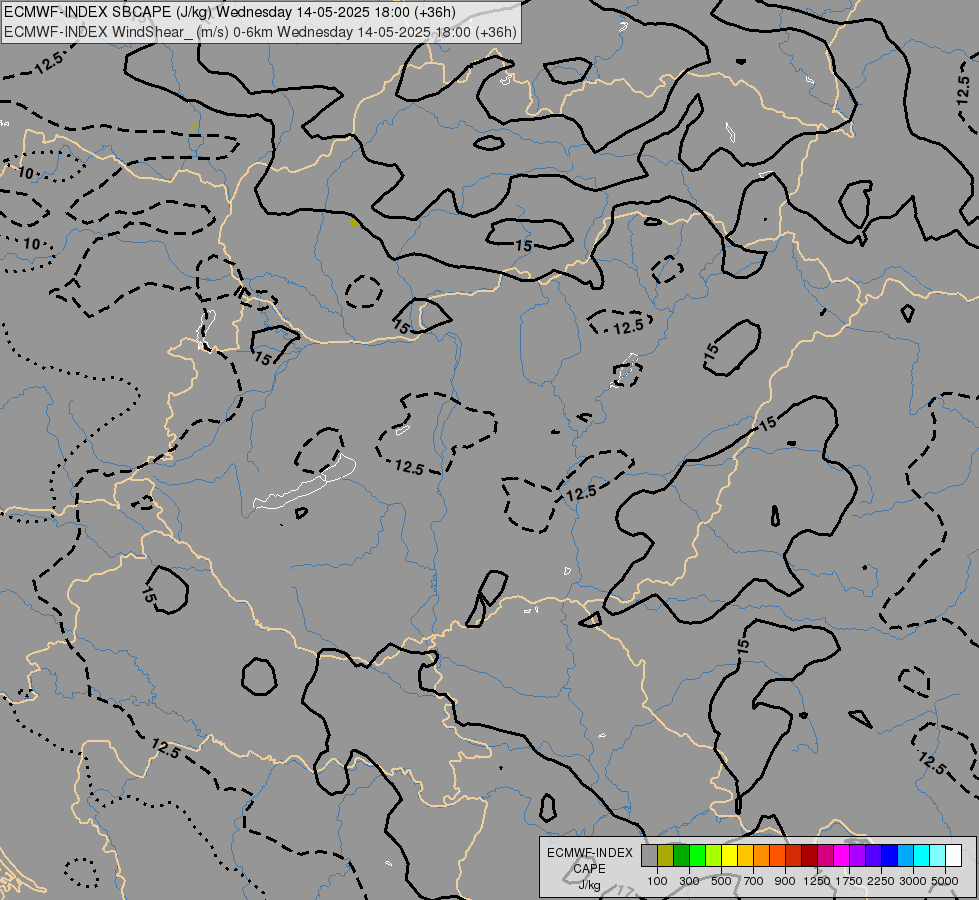Screen dimensions: 979x900
Task: Click the 300 value on the legend scale
Action: (x=689, y=881)
